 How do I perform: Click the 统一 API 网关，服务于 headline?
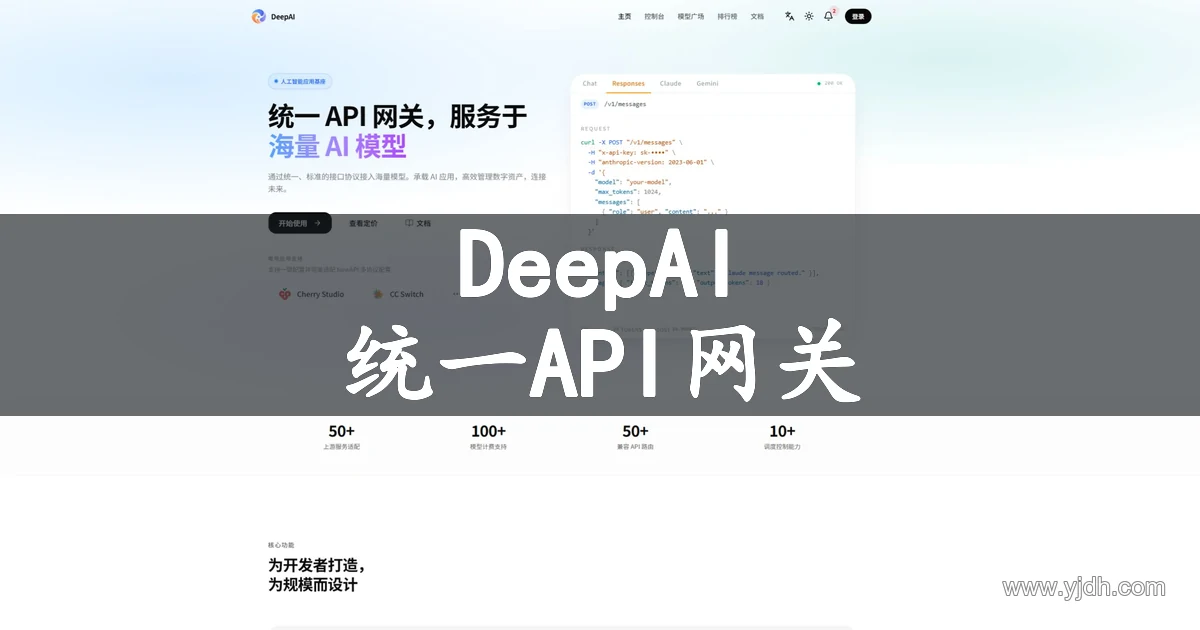click(x=397, y=117)
